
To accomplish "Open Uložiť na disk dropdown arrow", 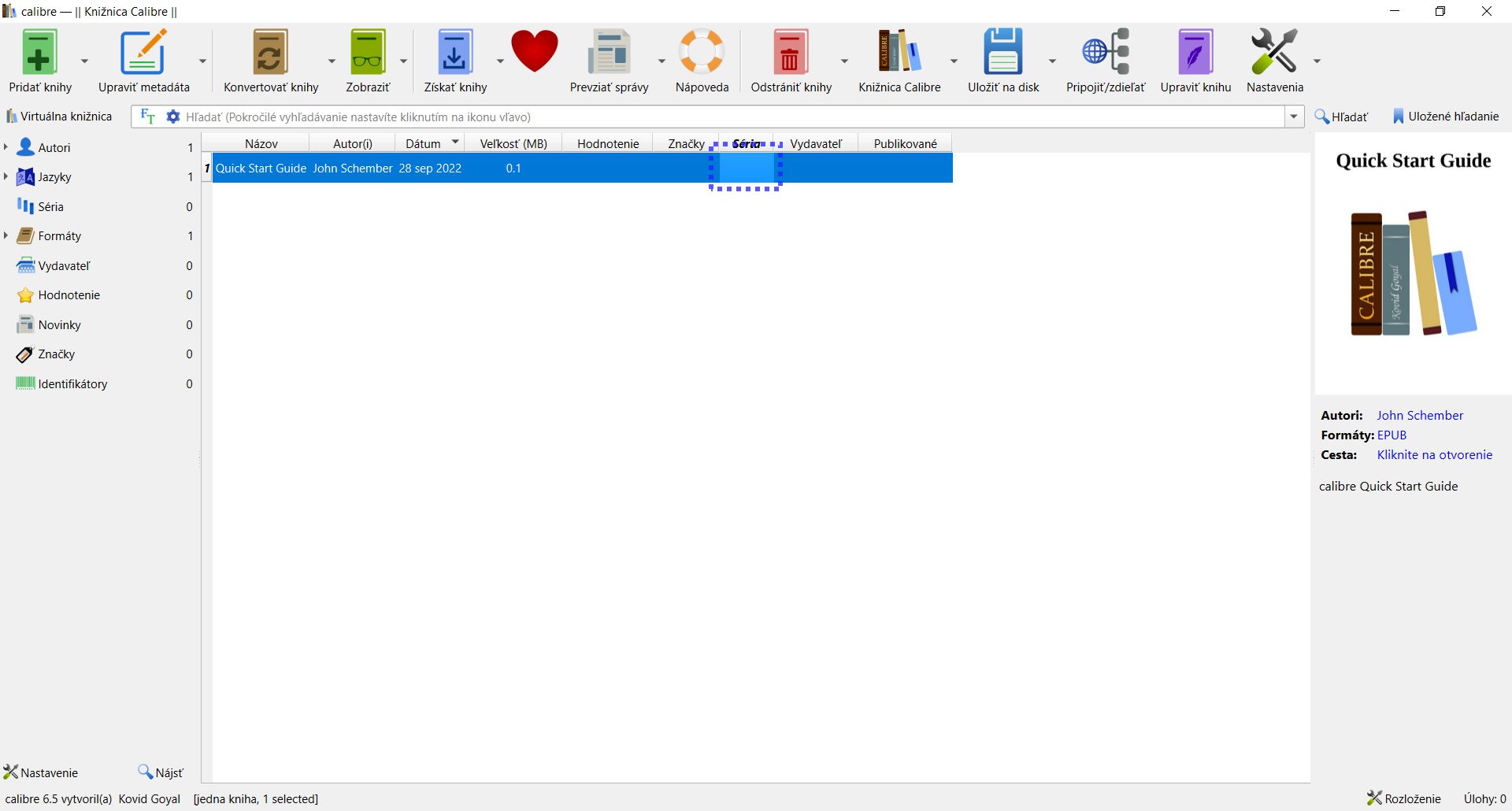I will tap(1052, 61).
